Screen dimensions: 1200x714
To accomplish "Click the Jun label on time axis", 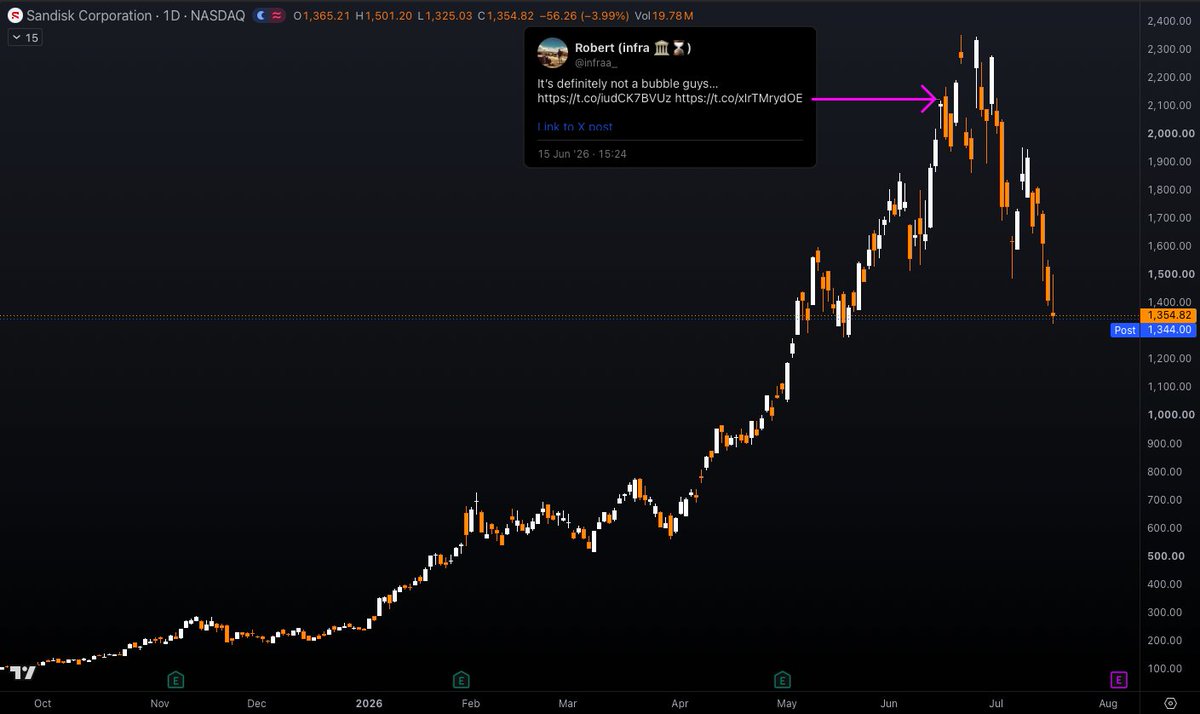I will pyautogui.click(x=889, y=704).
